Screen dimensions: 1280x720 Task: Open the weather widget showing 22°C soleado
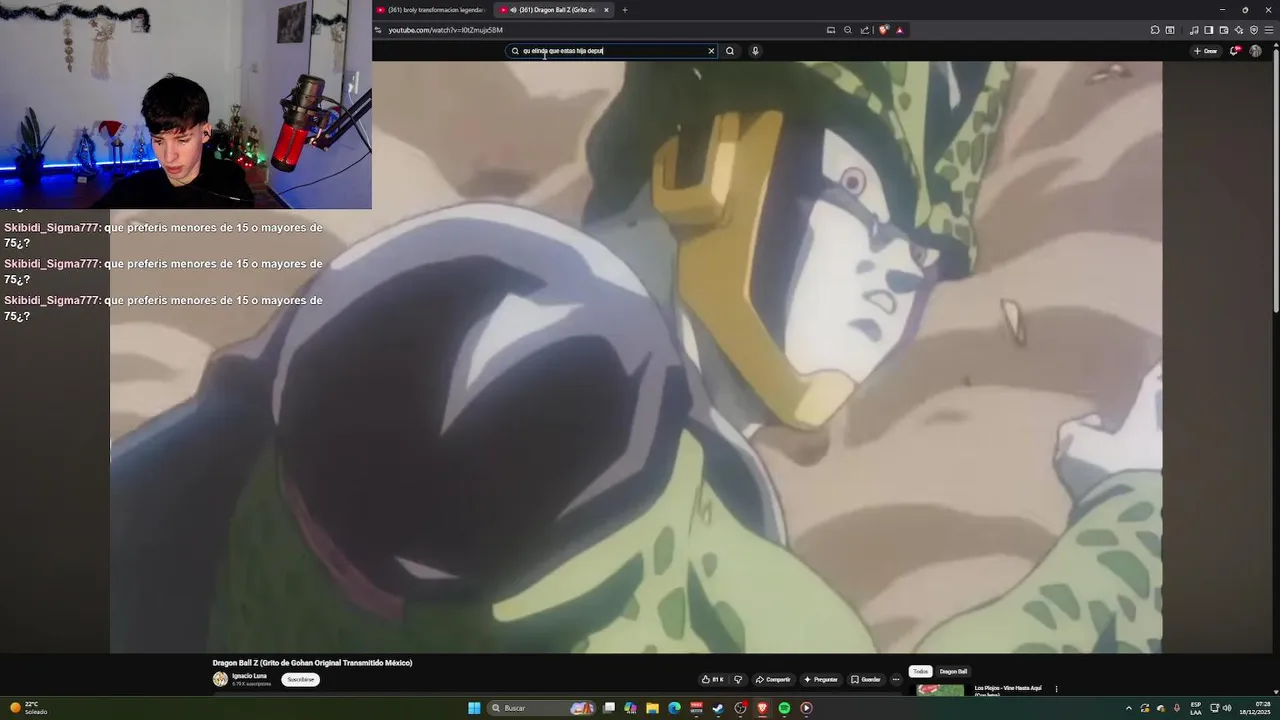coord(30,708)
